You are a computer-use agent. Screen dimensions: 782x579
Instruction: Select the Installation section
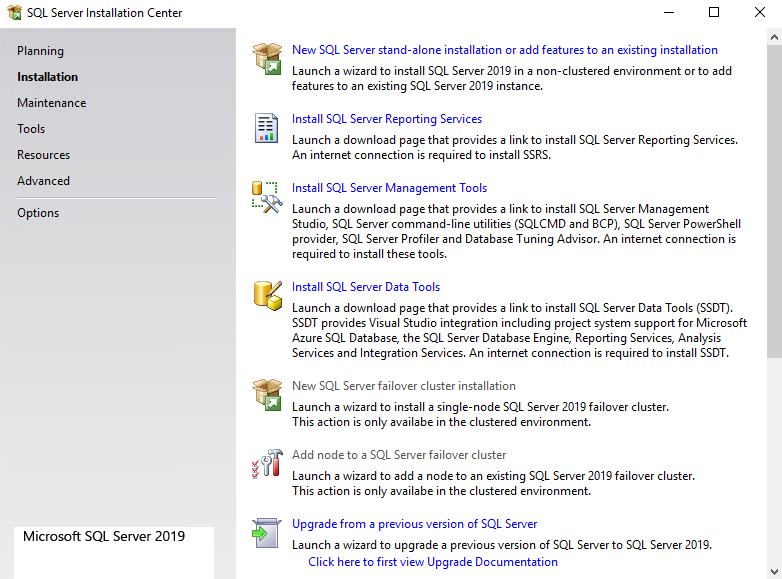(x=47, y=77)
